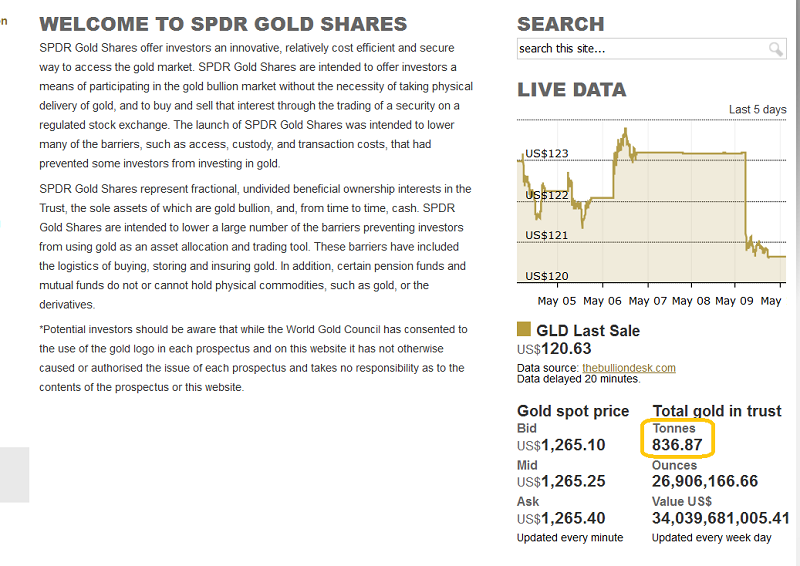Click the Bid price US$1,265.10
The width and height of the screenshot is (800, 566).
pyautogui.click(x=561, y=445)
